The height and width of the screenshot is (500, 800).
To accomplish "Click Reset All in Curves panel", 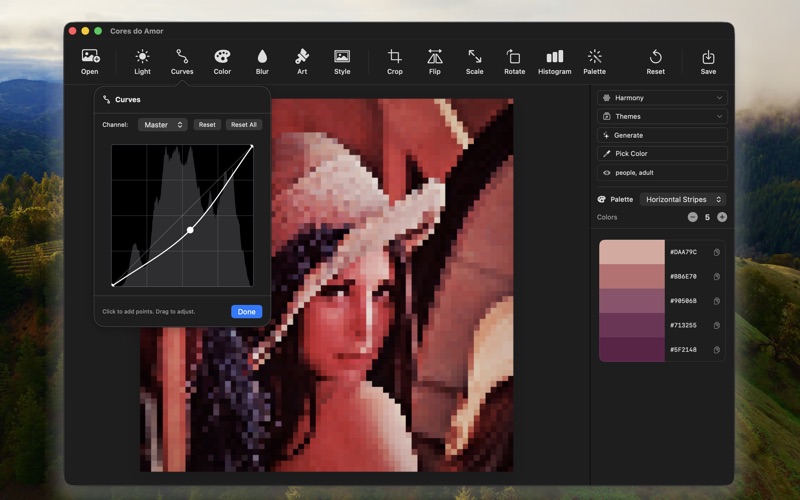I will tap(244, 124).
